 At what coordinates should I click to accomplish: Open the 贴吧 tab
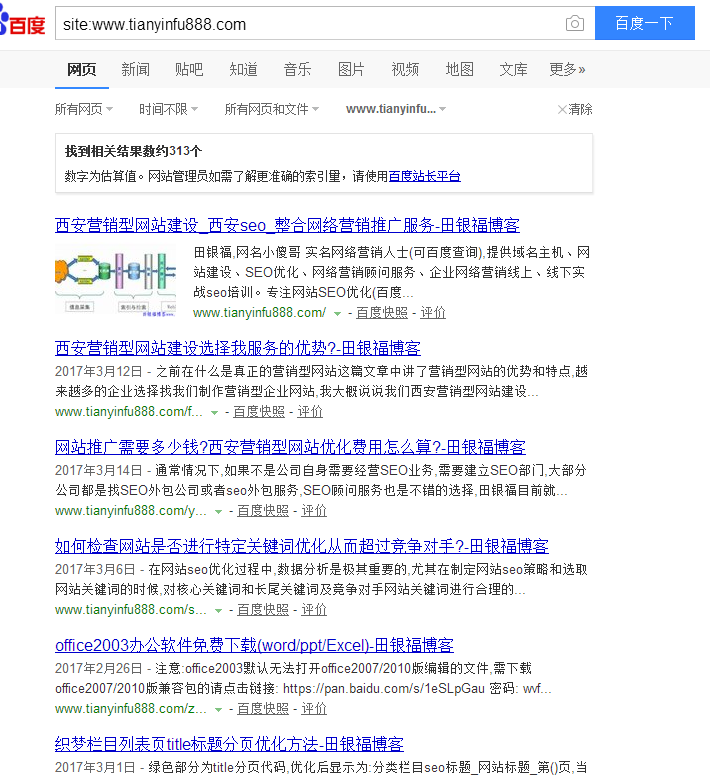pyautogui.click(x=189, y=69)
